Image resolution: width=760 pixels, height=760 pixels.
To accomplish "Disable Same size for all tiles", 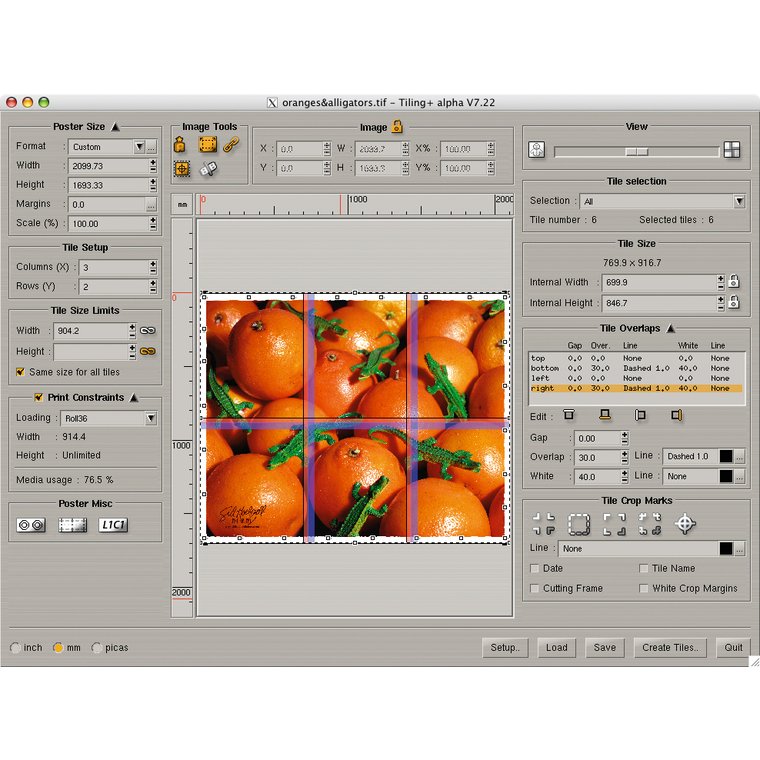I will 20,372.
